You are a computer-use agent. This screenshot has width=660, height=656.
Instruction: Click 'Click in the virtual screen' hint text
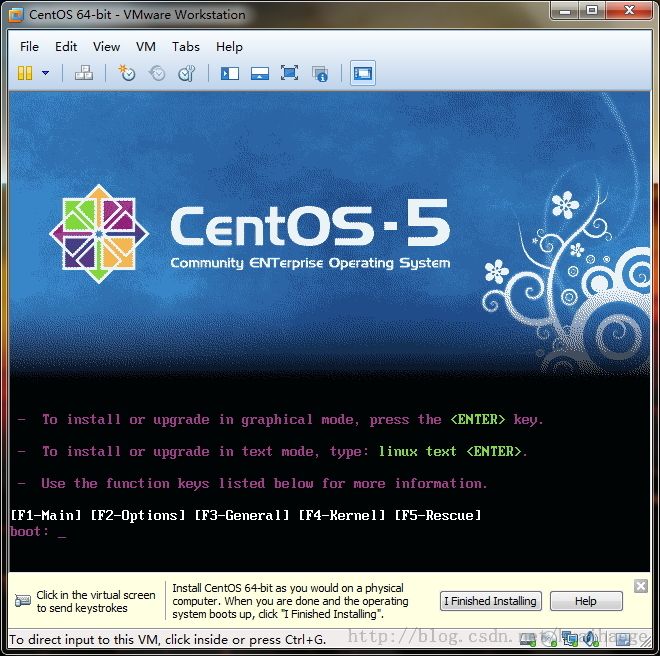96,601
